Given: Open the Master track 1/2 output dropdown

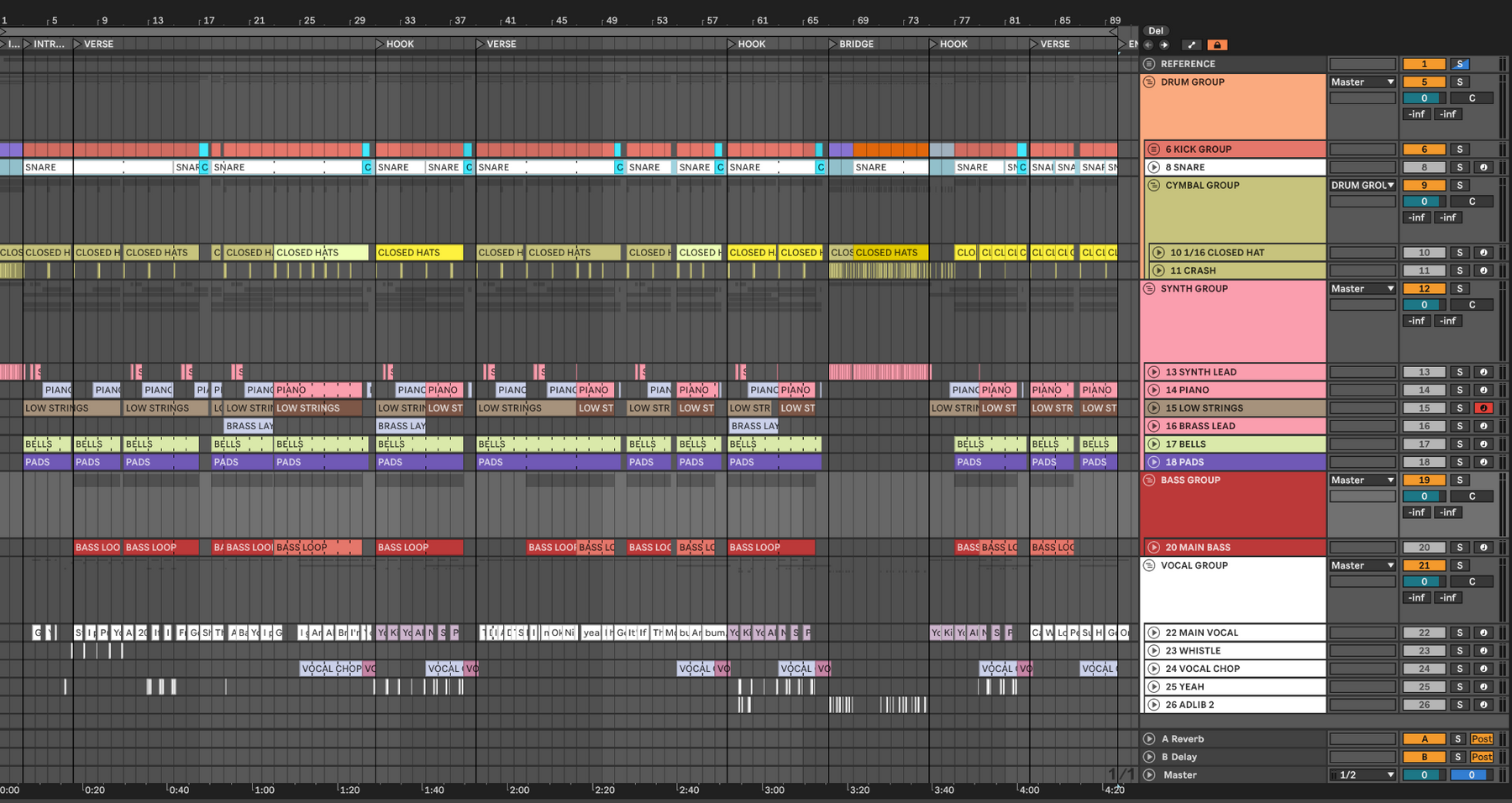Looking at the screenshot, I should (x=1362, y=775).
